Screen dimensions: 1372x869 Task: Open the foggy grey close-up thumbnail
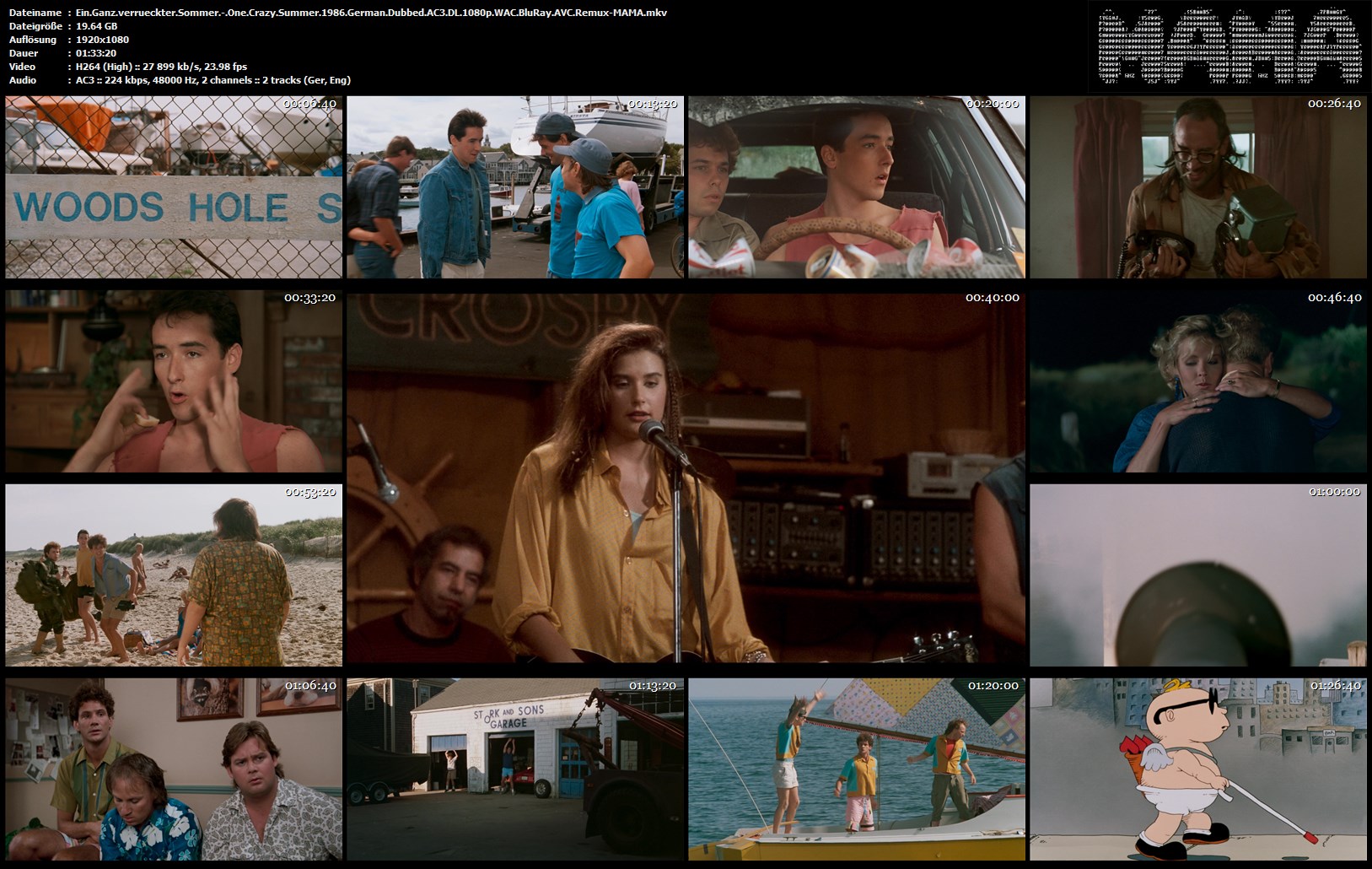click(x=1198, y=575)
